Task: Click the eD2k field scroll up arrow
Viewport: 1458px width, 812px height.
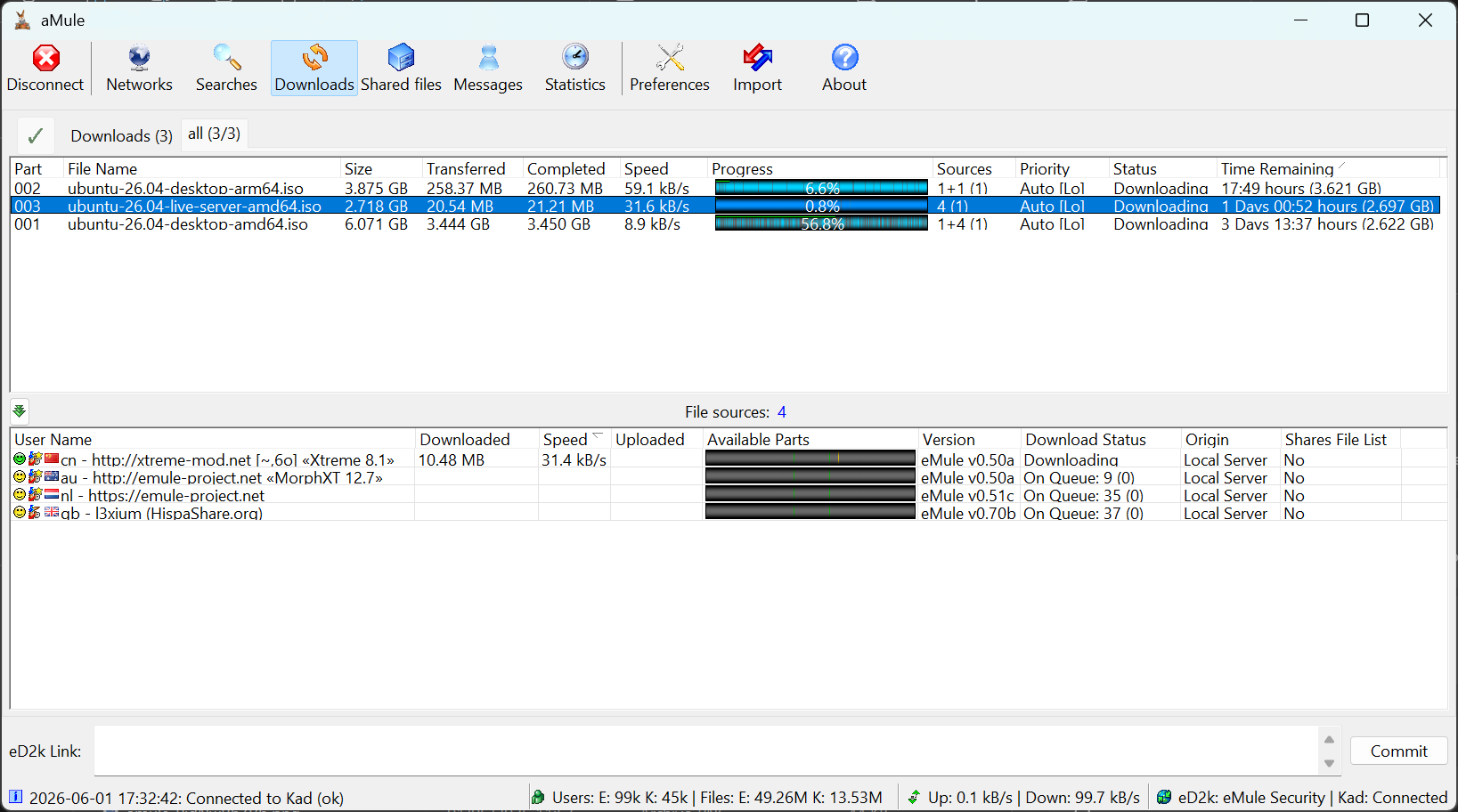Action: pos(1329,739)
